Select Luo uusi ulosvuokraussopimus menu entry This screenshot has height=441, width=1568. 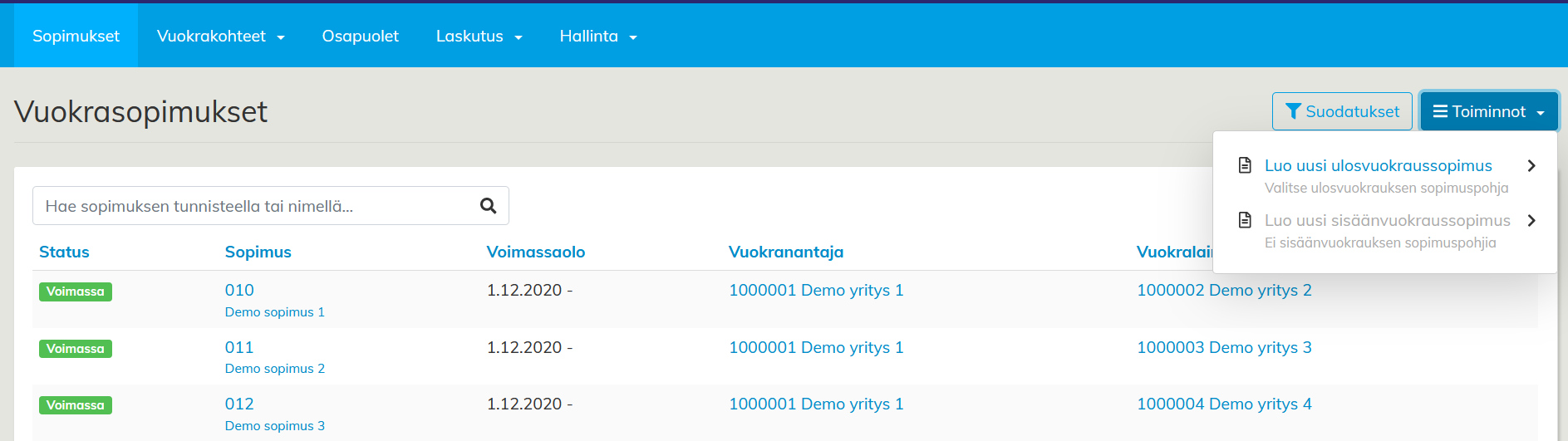(1378, 166)
